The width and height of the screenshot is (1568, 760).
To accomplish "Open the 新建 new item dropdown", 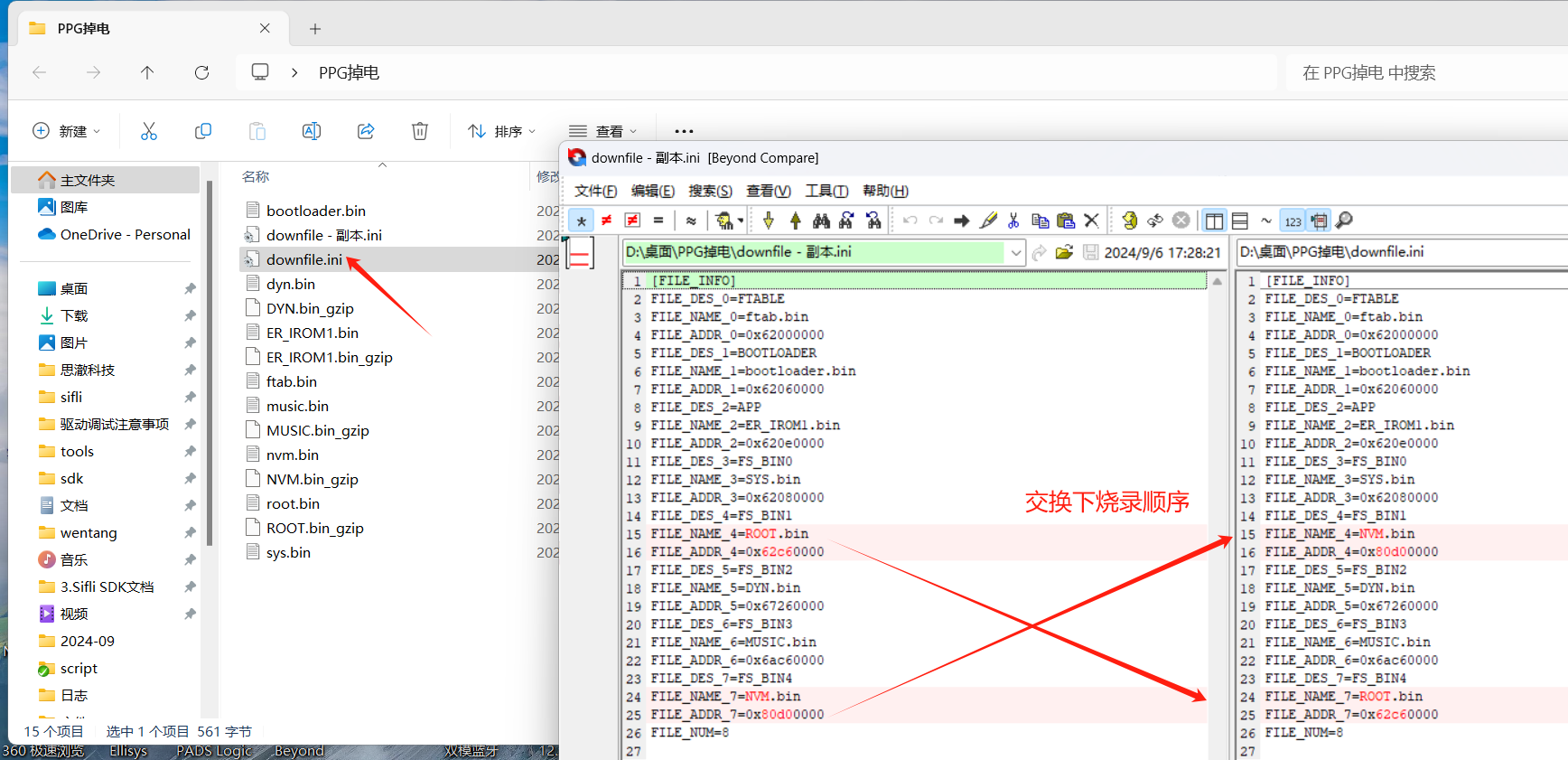I will pyautogui.click(x=66, y=131).
